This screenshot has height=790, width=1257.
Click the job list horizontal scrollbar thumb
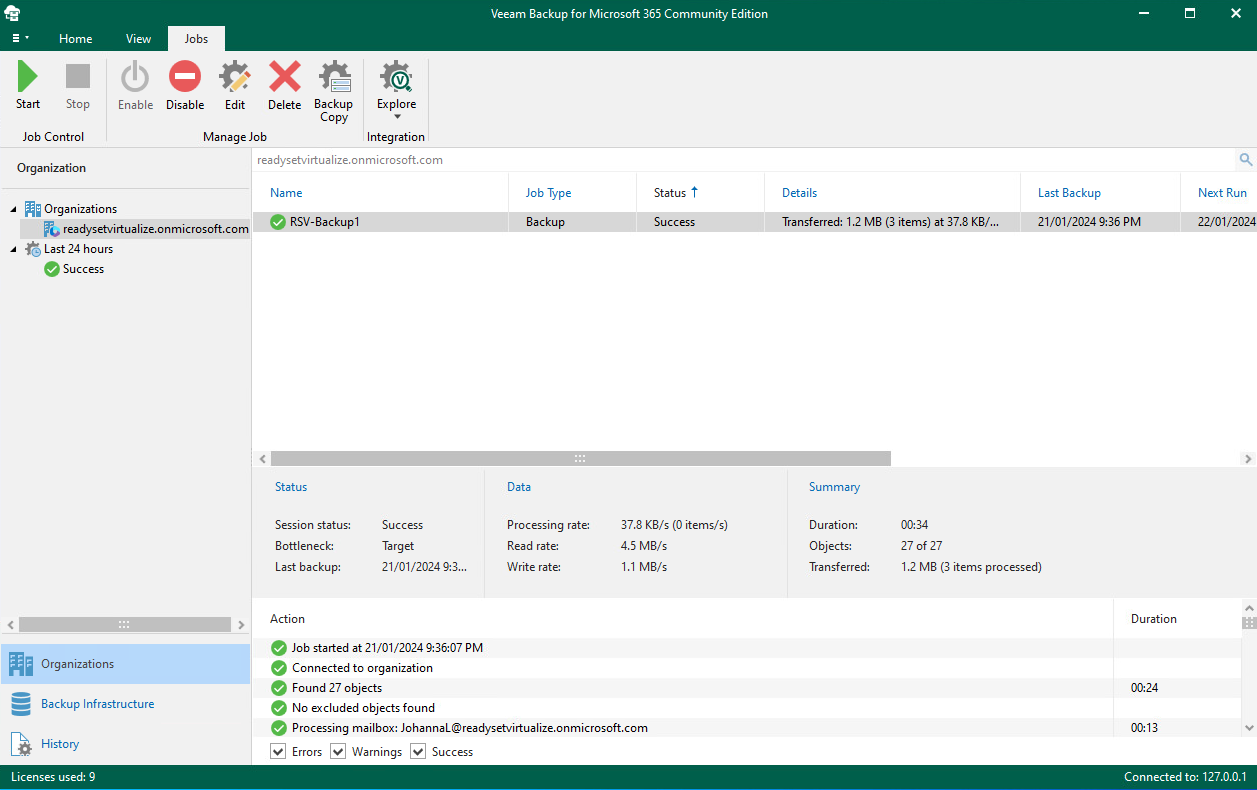point(579,458)
